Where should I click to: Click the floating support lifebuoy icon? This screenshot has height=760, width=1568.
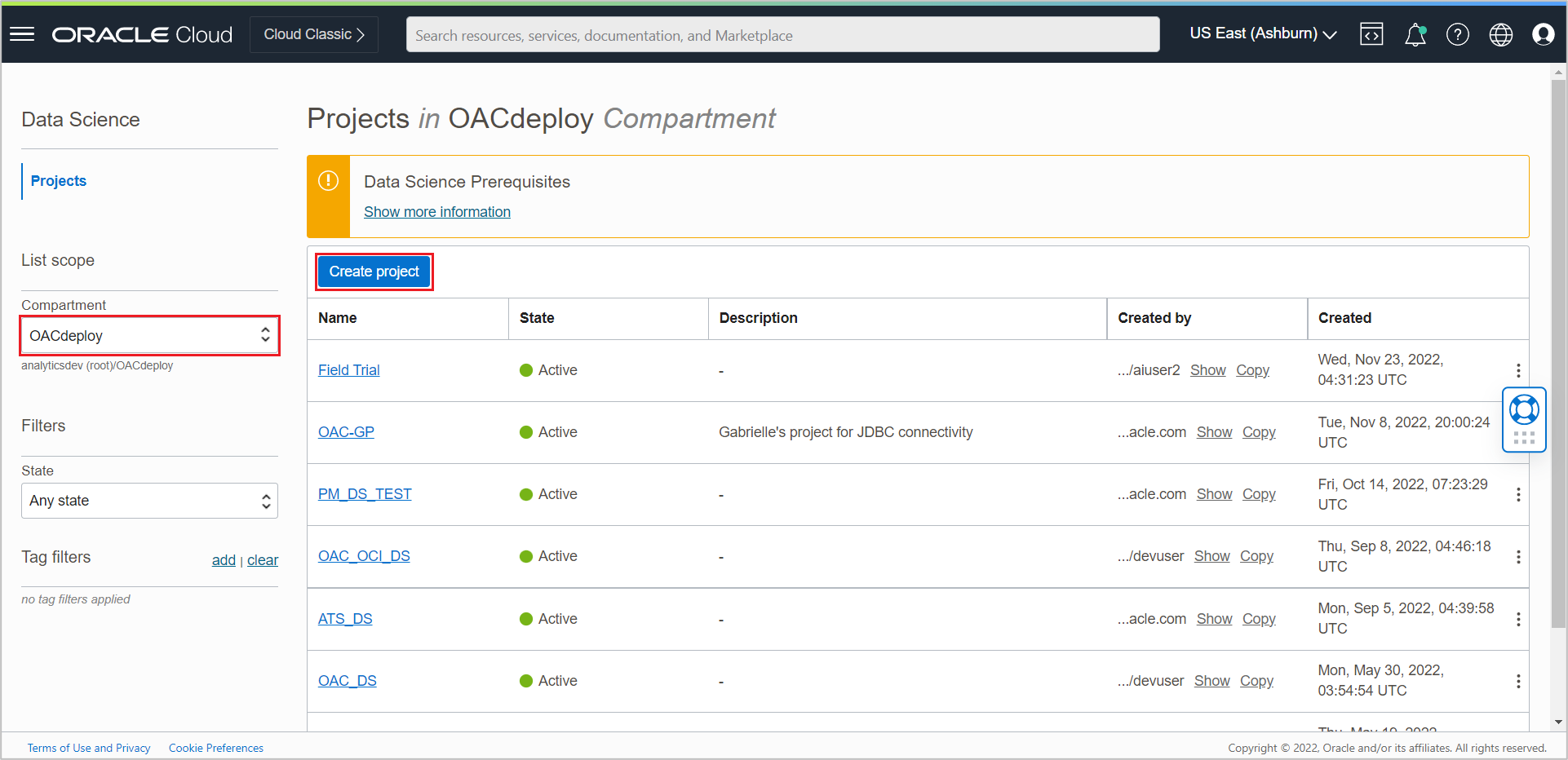[1524, 409]
